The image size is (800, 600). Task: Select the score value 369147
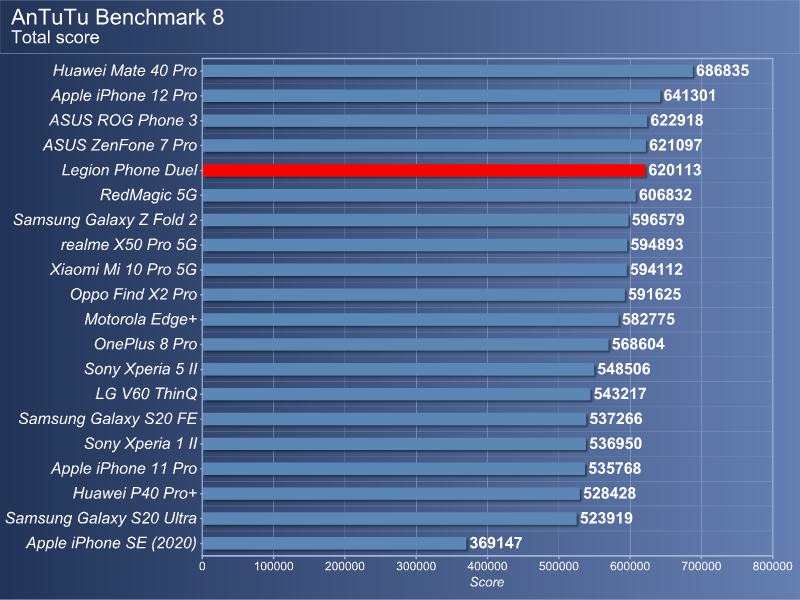(x=496, y=543)
